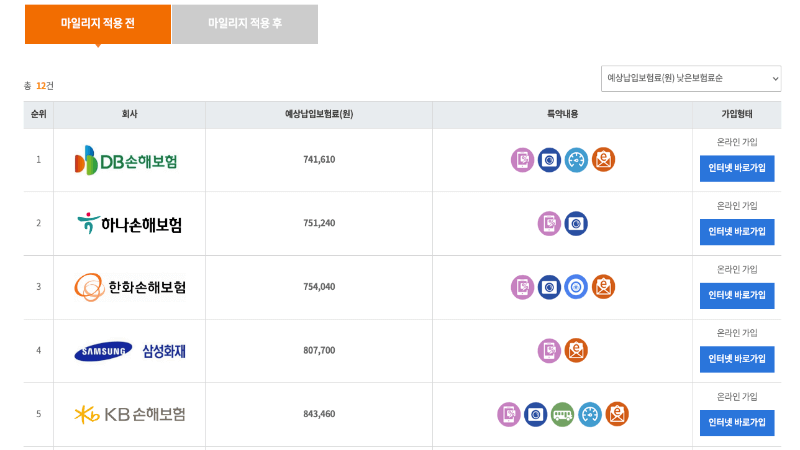
Task: Click the premium value 807,700
Action: click(x=319, y=351)
